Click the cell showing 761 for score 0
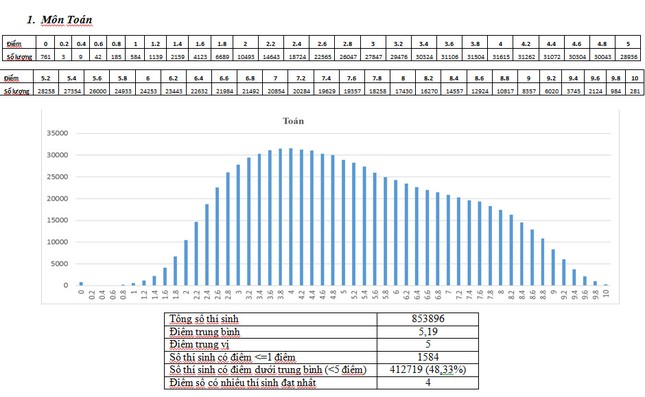 coord(45,57)
